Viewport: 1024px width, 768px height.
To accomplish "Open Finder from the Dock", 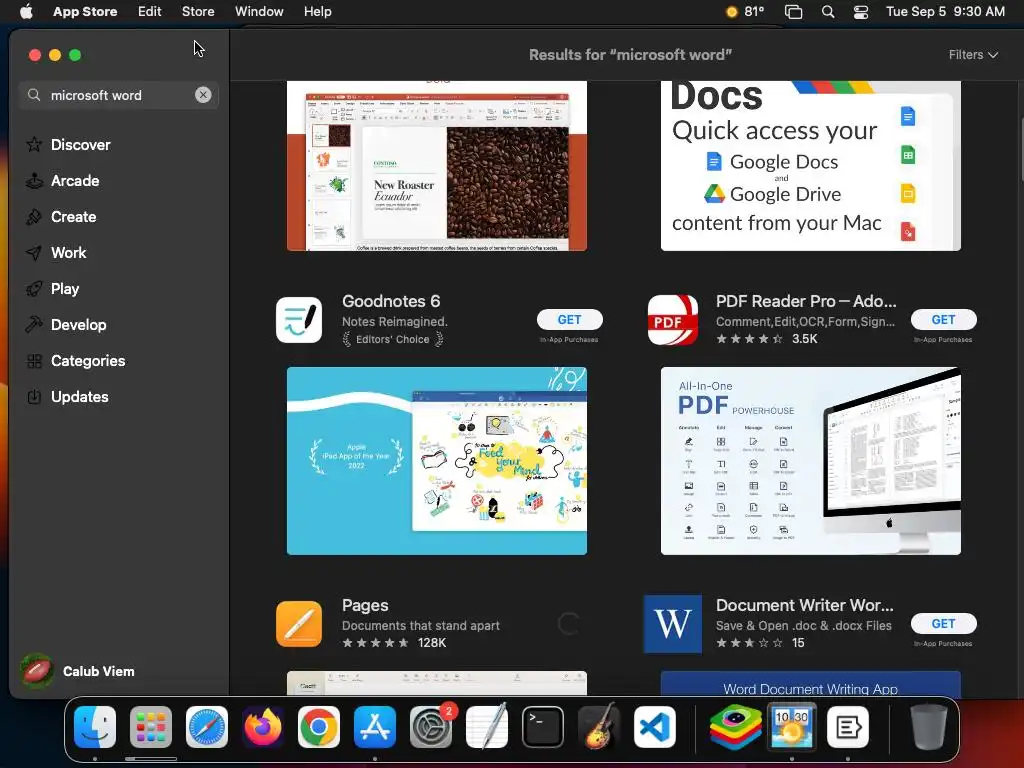I will click(x=95, y=727).
